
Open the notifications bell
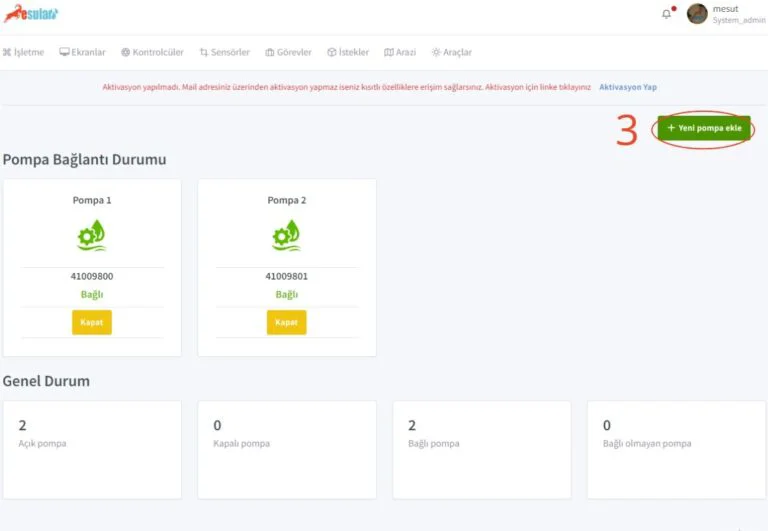point(667,14)
